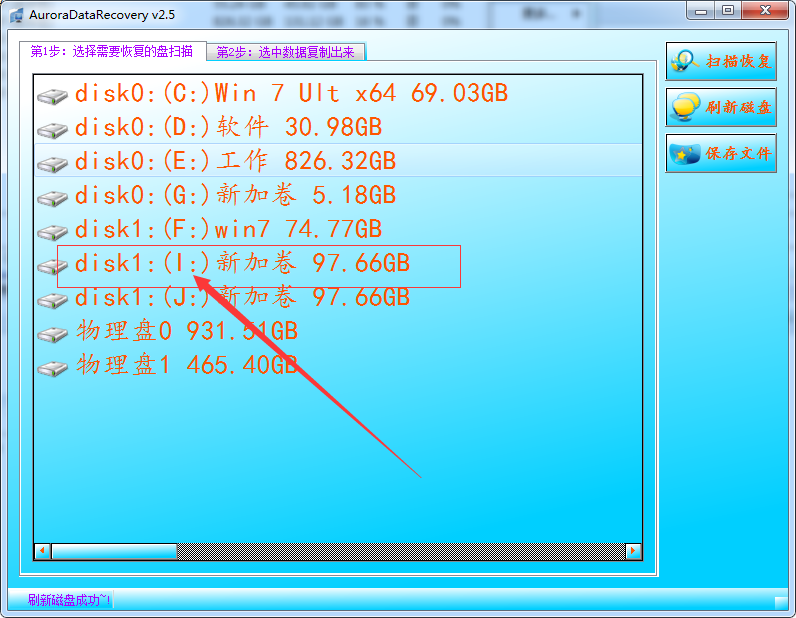Click the 扫描恢复 scan recover button
Screen dimensions: 796x618
point(721,61)
